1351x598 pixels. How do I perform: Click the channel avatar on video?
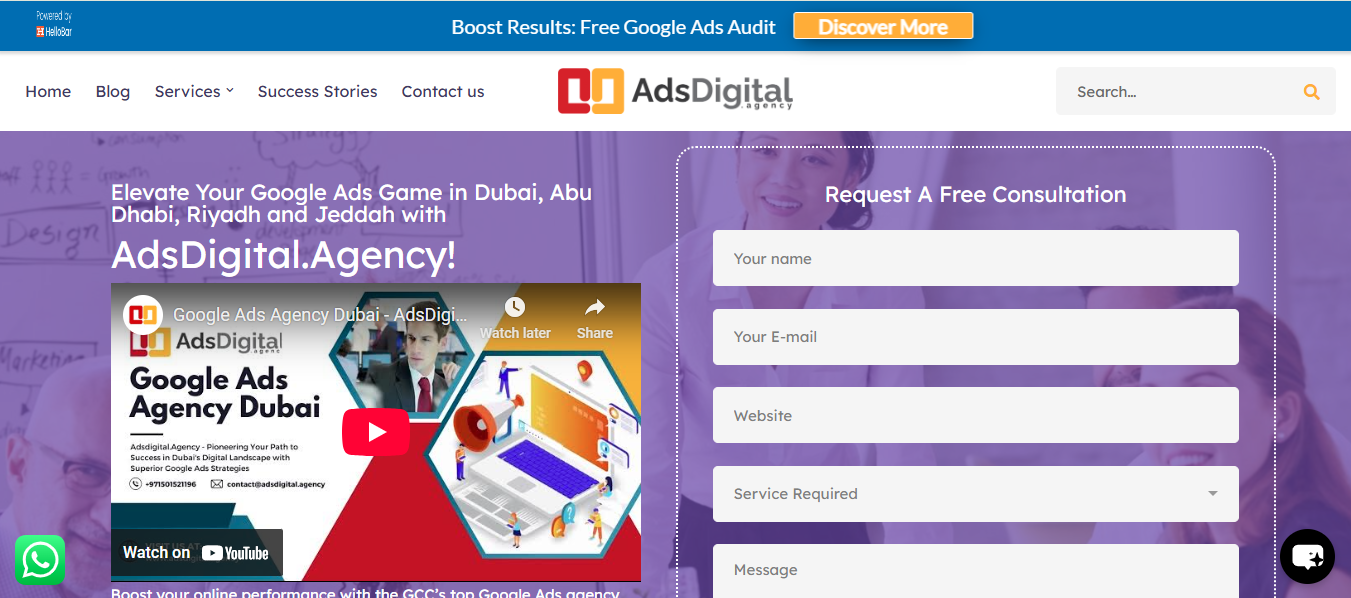(144, 314)
